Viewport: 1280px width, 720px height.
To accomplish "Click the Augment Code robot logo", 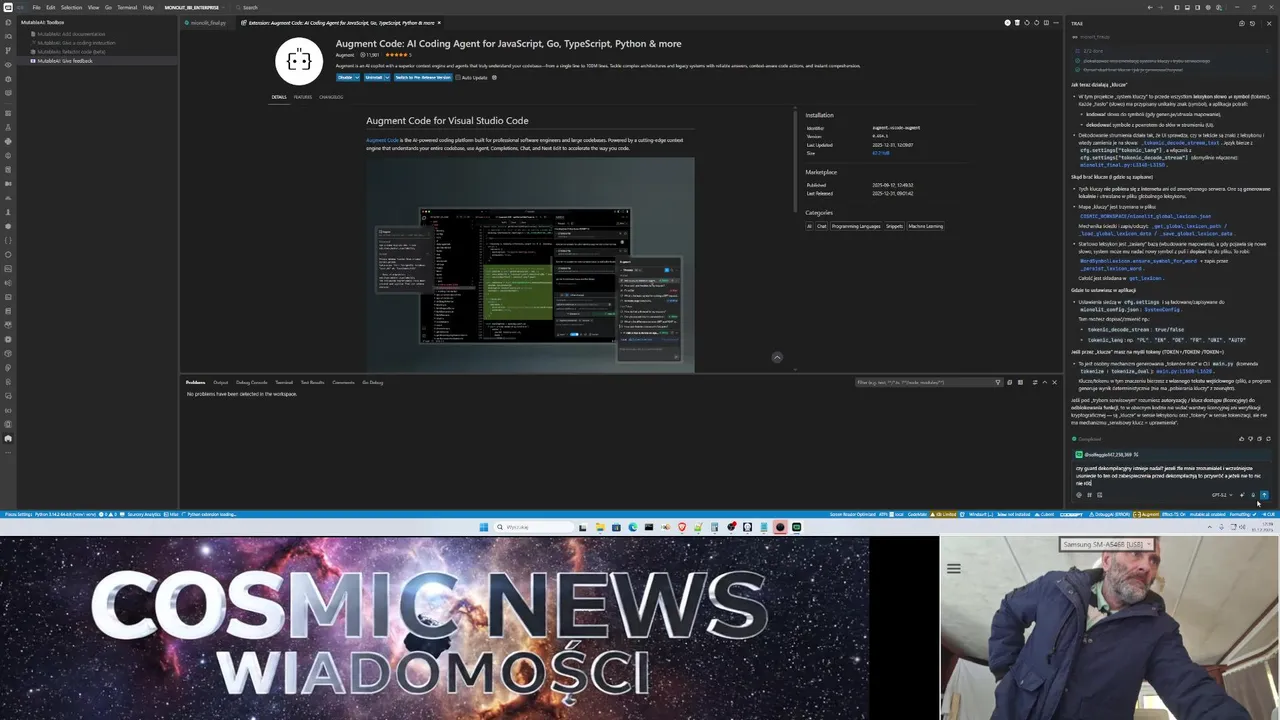I will (299, 61).
